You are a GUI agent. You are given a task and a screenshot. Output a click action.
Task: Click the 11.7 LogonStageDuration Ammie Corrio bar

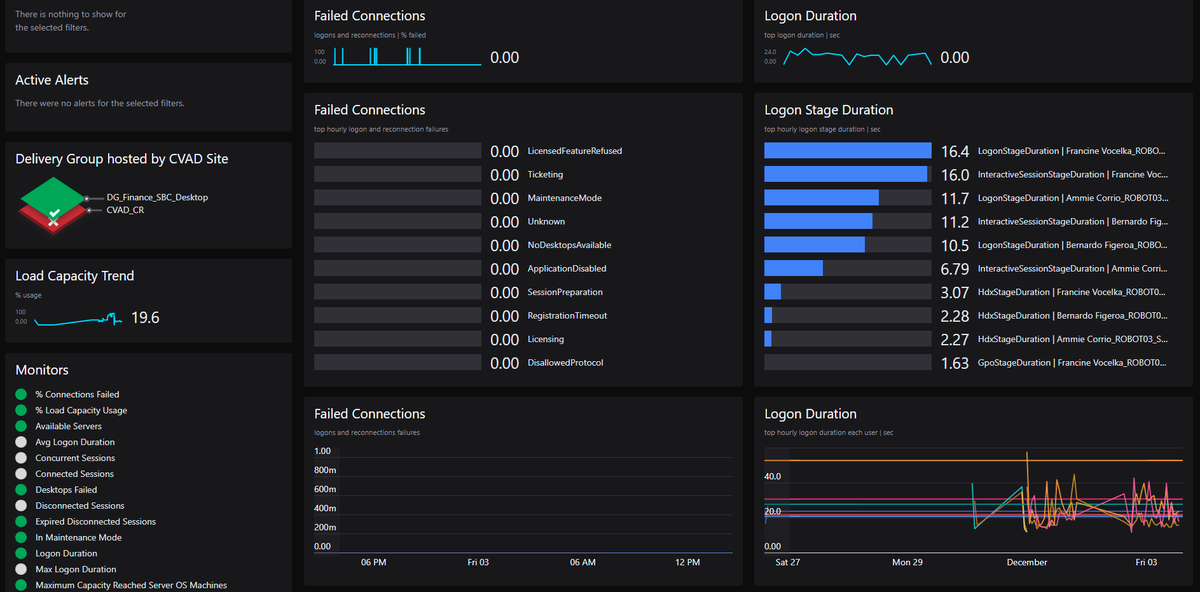[848, 198]
